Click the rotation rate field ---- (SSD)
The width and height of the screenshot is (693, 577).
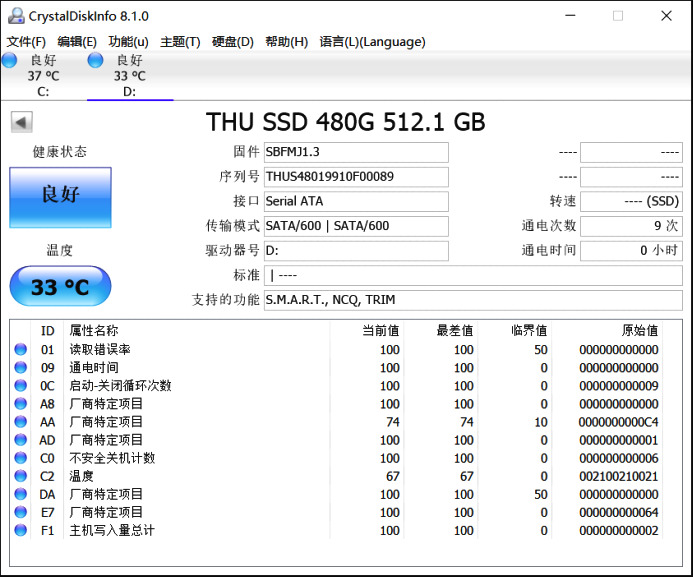point(632,201)
